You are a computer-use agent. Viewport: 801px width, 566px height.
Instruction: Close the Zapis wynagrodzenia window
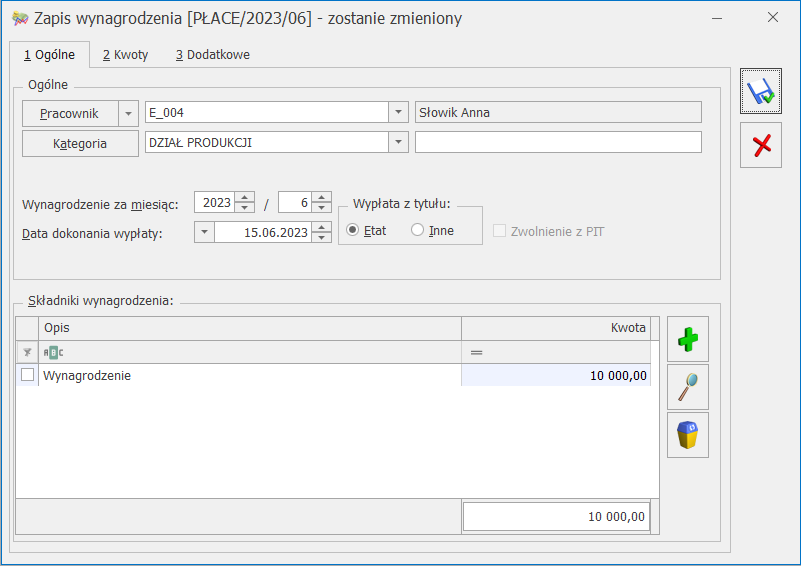[773, 17]
